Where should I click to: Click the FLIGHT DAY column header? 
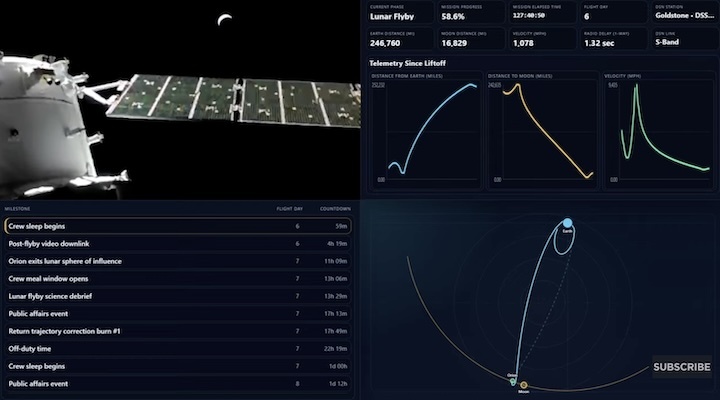pos(289,208)
